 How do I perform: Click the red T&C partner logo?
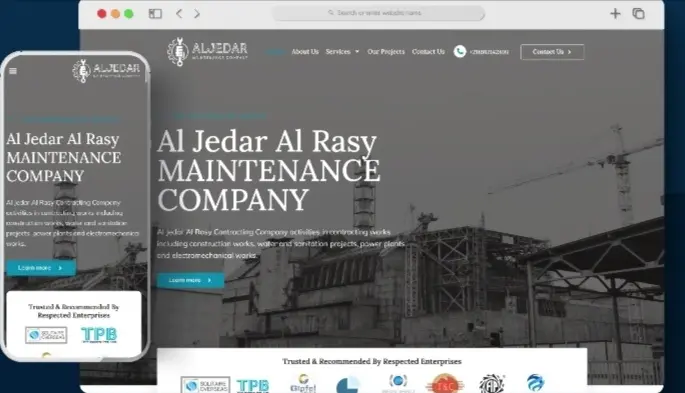point(445,384)
